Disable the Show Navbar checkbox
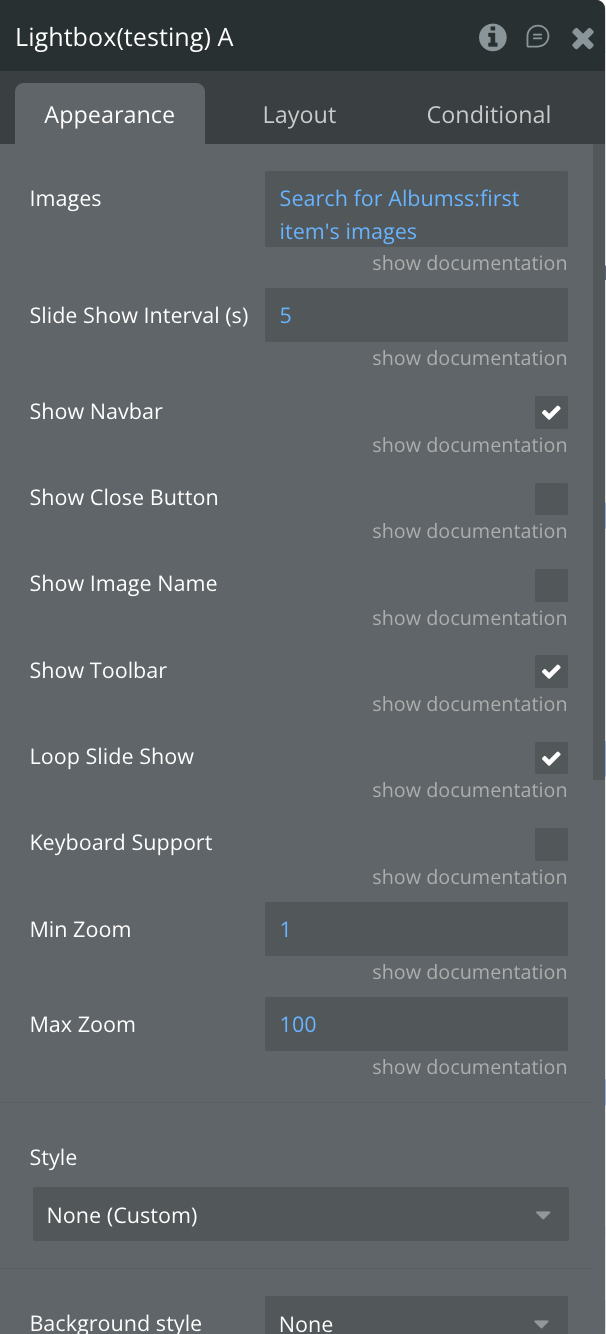This screenshot has height=1334, width=606. [x=551, y=412]
